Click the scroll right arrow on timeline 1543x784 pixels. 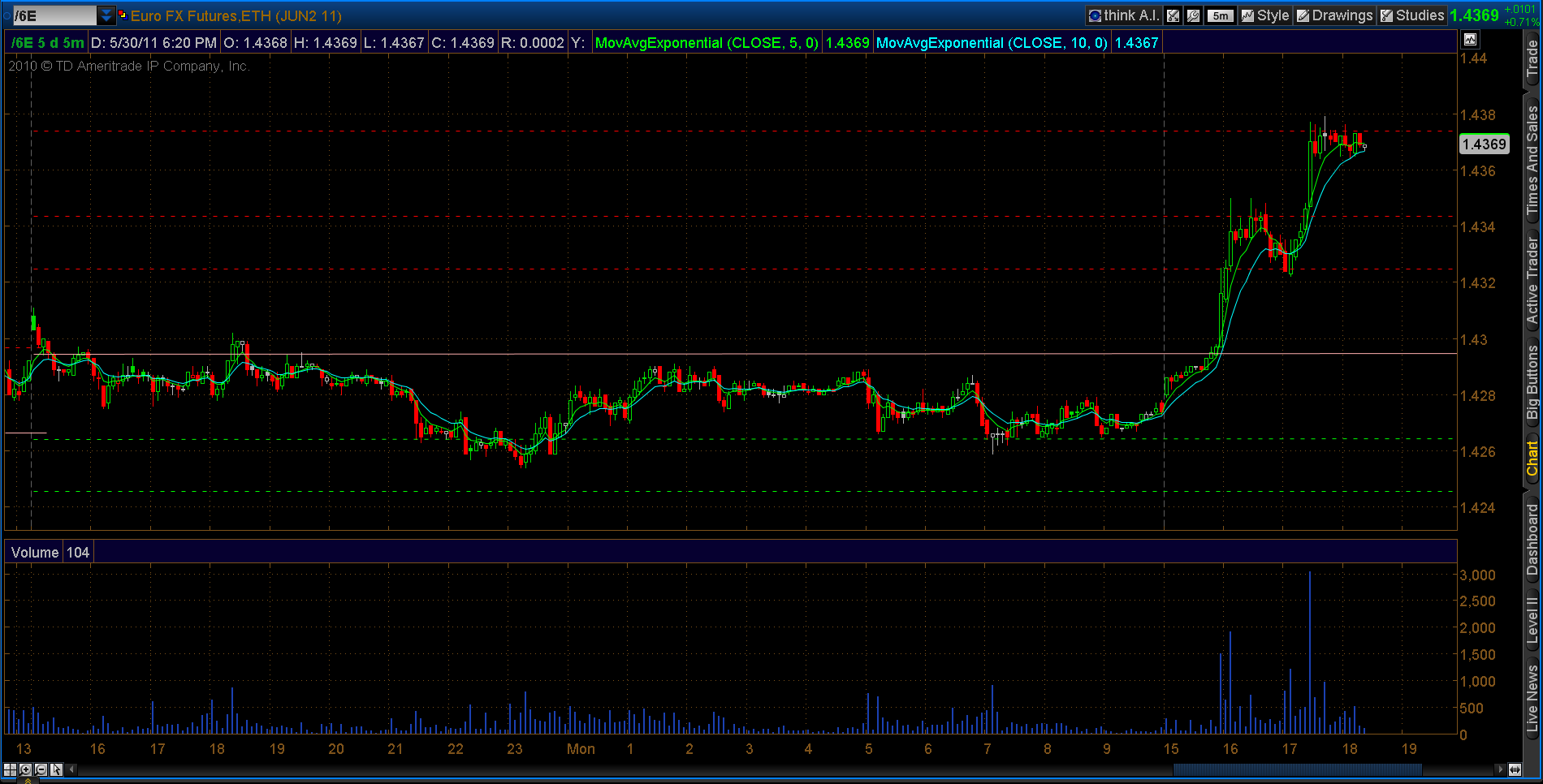(1499, 769)
